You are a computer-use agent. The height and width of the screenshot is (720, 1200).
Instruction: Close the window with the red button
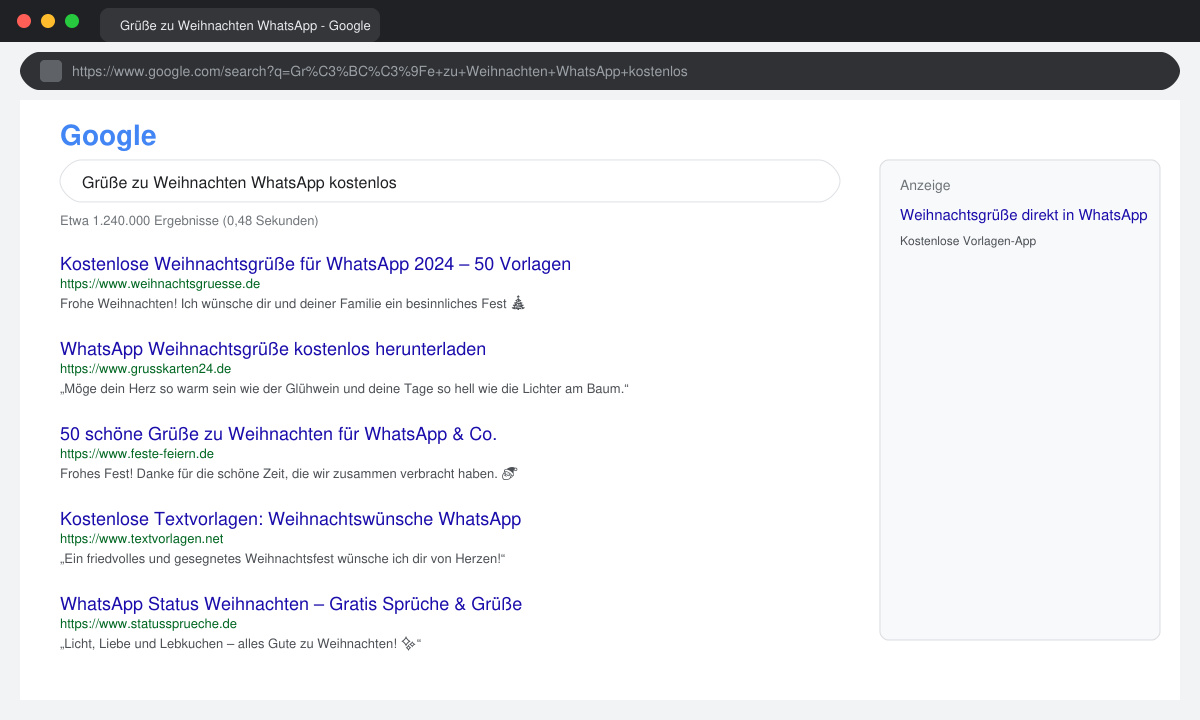pyautogui.click(x=24, y=21)
